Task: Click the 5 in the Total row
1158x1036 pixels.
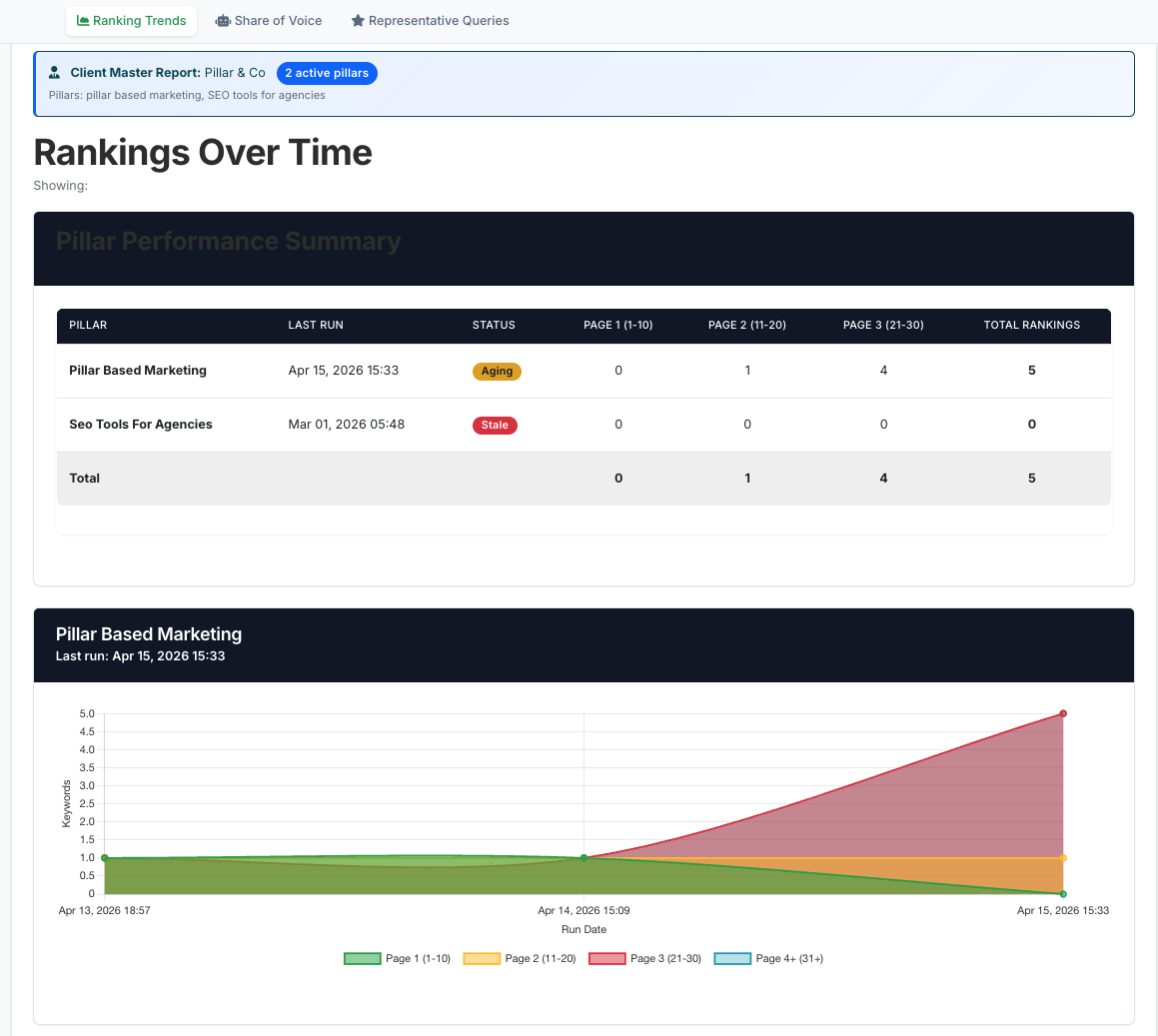Action: coord(1032,479)
